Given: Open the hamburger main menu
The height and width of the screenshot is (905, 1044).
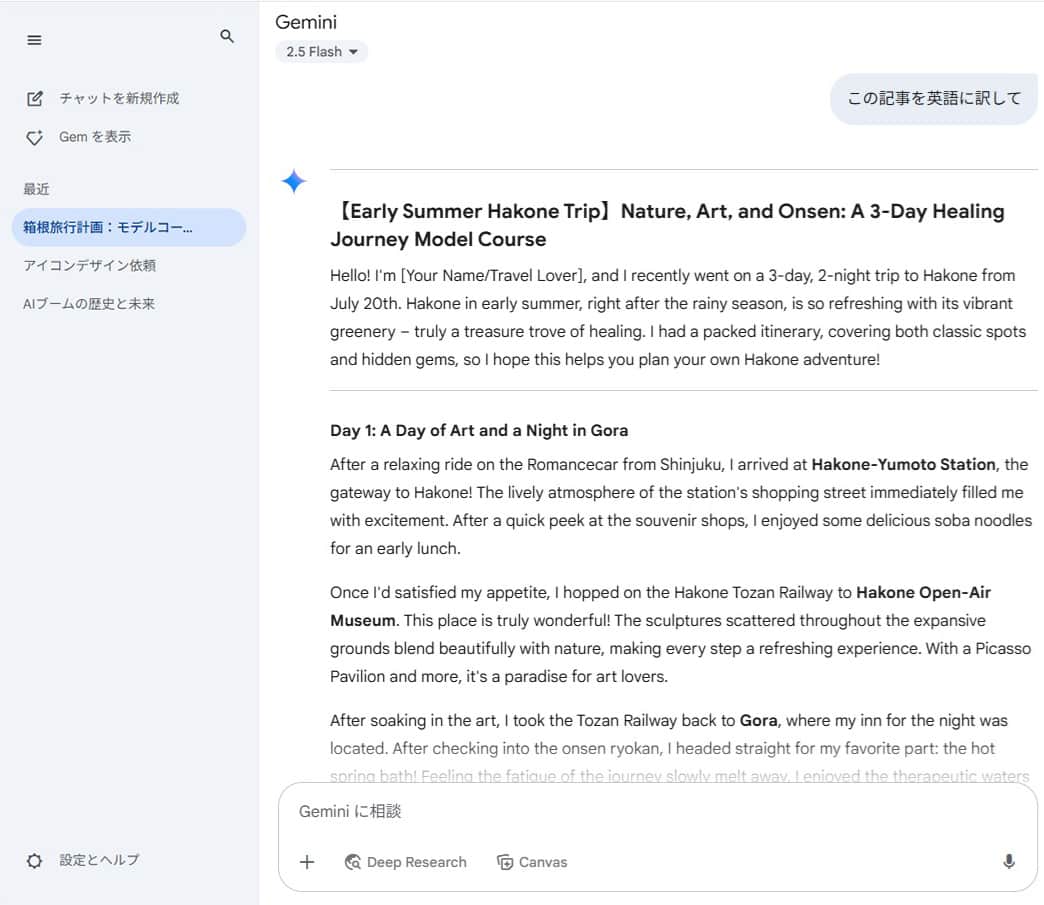Looking at the screenshot, I should 34,40.
